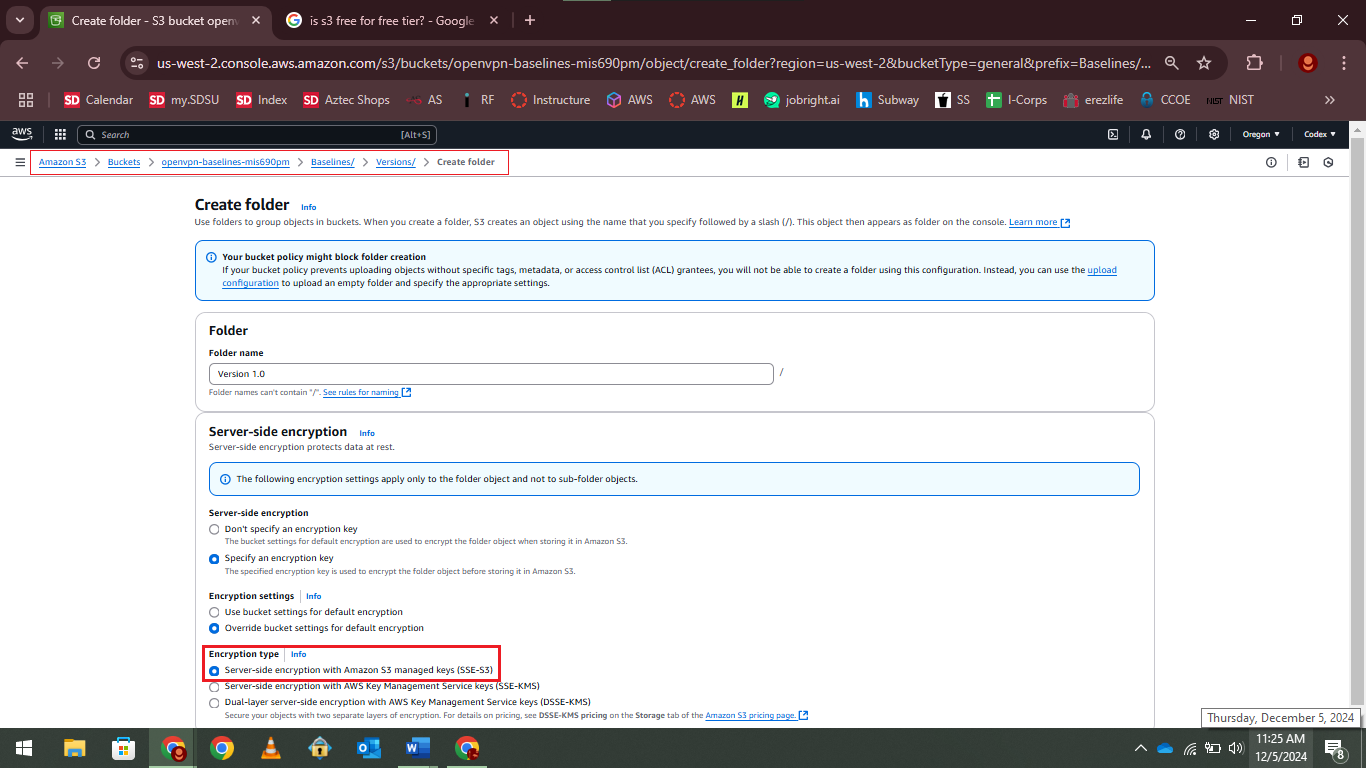Open Chrome tab search dropdown
Viewport: 1366px width, 768px height.
19,20
